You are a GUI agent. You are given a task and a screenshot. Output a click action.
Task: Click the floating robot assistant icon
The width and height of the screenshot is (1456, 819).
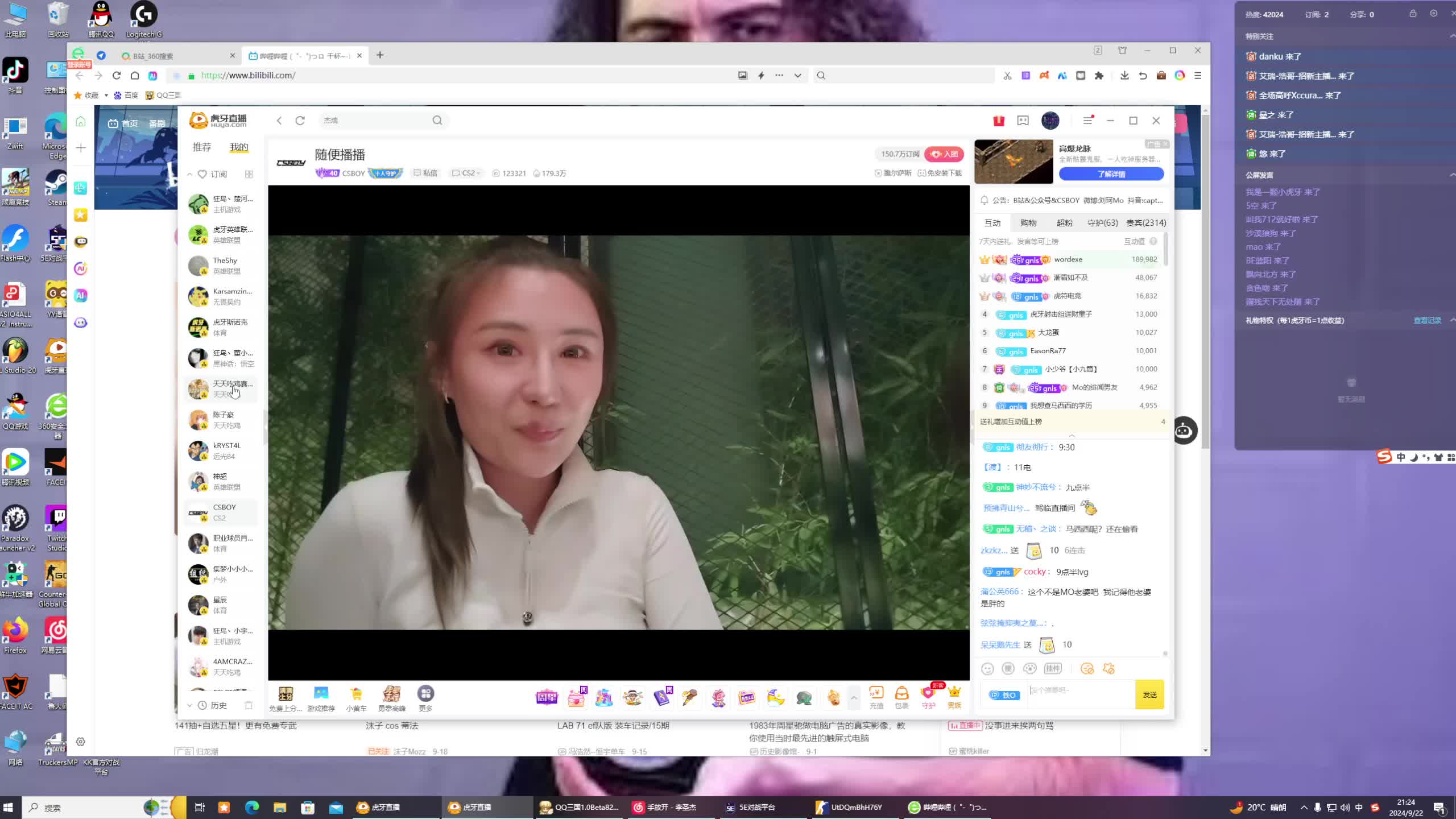tap(1184, 431)
